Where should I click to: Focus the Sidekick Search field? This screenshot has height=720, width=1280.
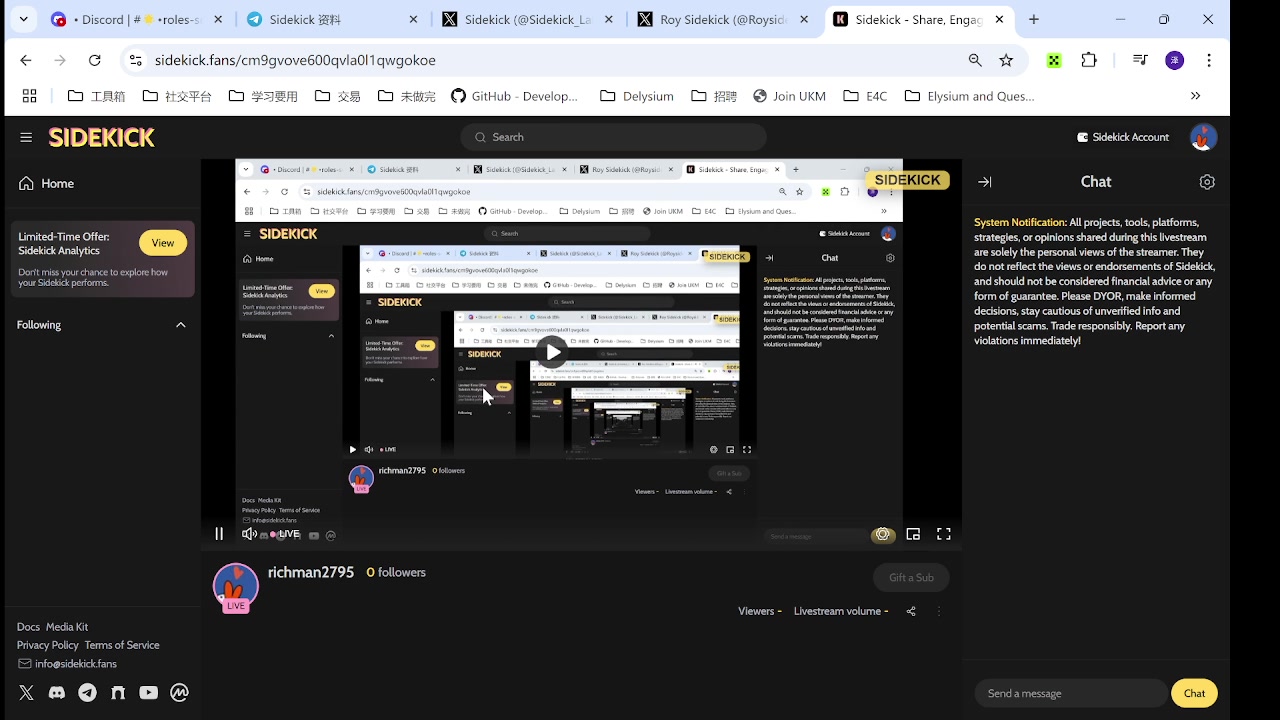(613, 137)
